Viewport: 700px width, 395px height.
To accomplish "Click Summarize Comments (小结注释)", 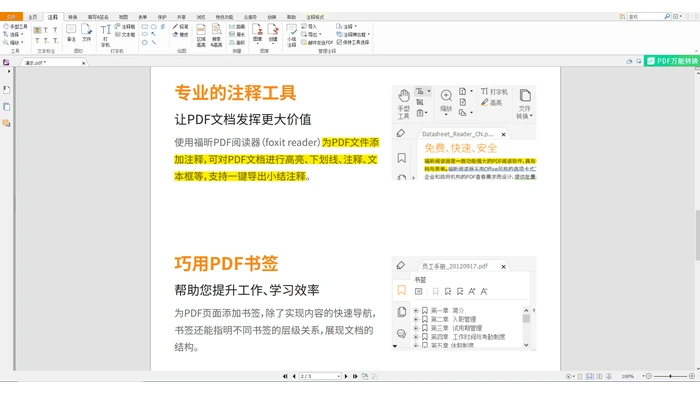I will (x=292, y=36).
